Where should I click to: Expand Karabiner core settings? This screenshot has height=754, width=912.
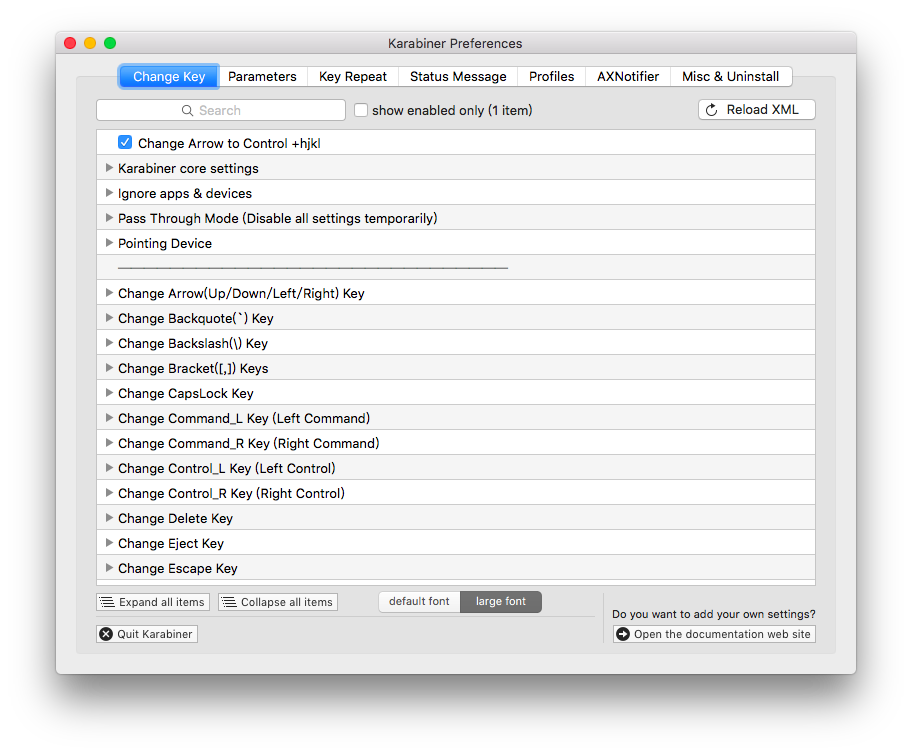coord(109,168)
